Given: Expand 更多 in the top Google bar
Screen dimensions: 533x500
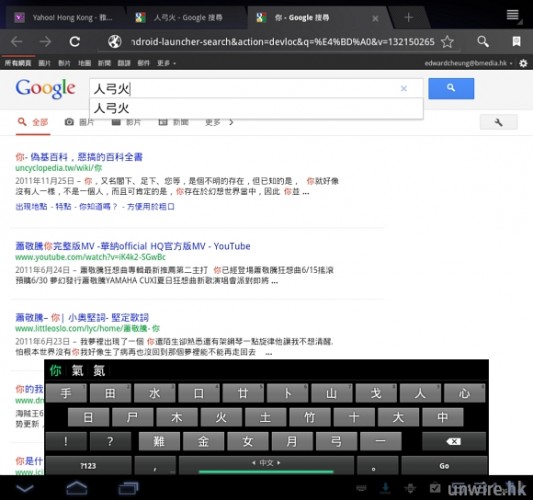Looking at the screenshot, I should 166,63.
